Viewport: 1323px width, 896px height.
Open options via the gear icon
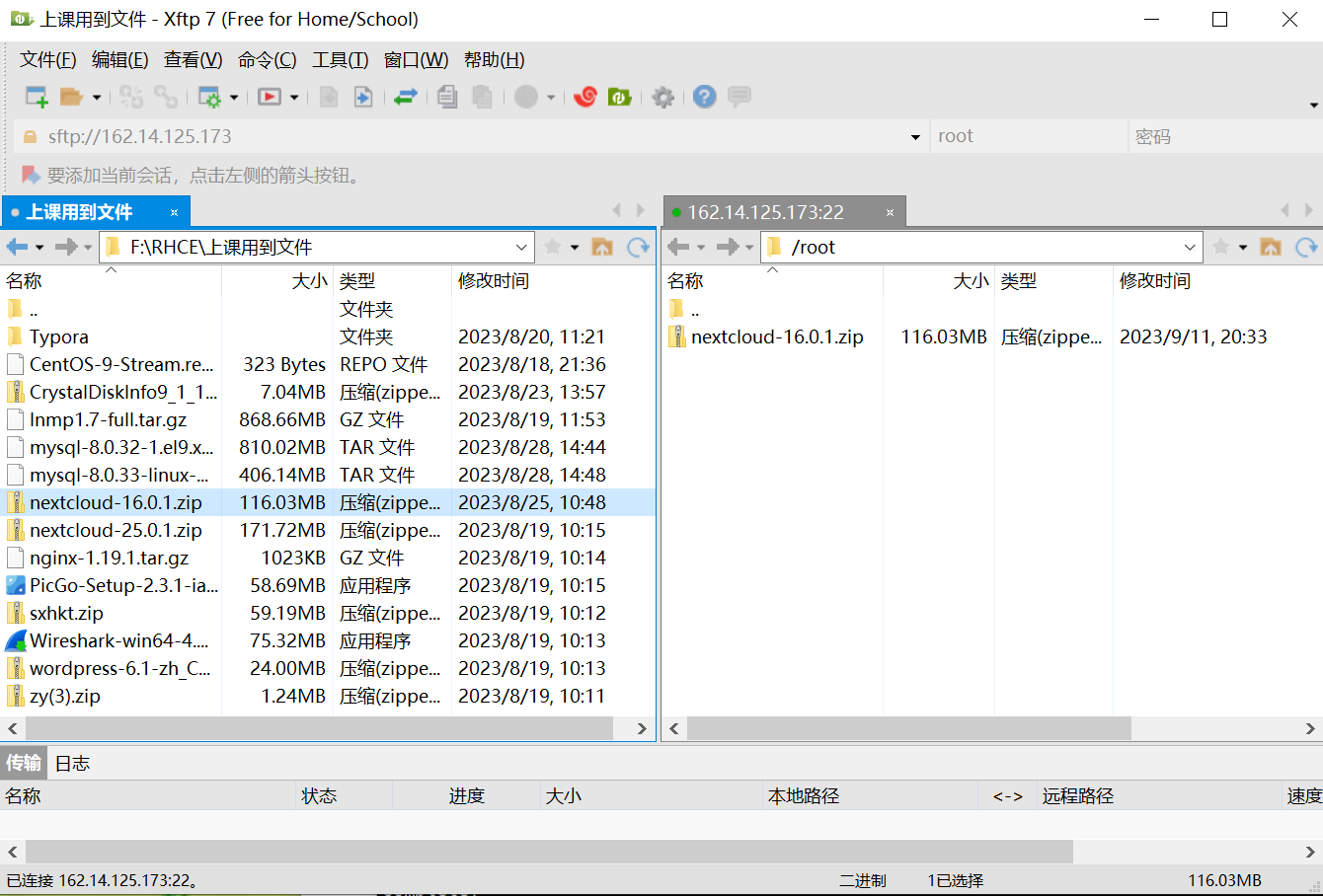pyautogui.click(x=663, y=97)
